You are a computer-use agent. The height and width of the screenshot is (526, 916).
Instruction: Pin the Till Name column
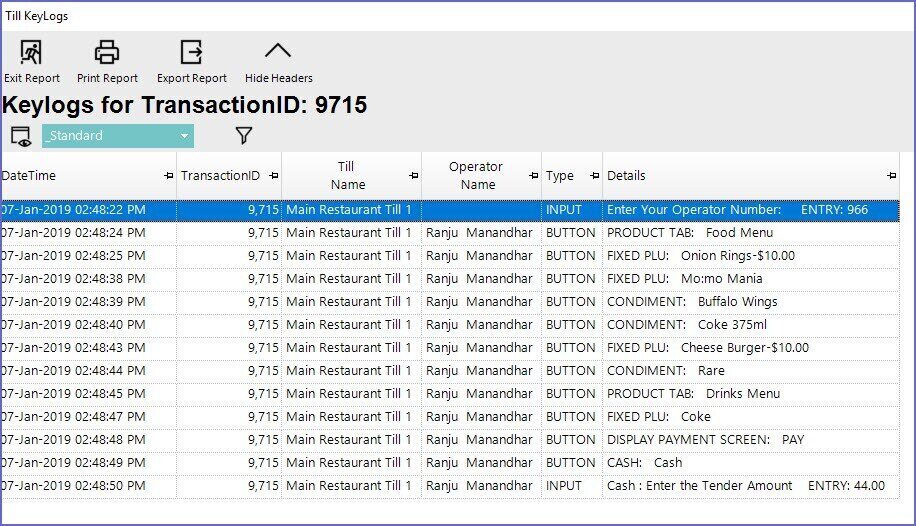click(x=413, y=176)
